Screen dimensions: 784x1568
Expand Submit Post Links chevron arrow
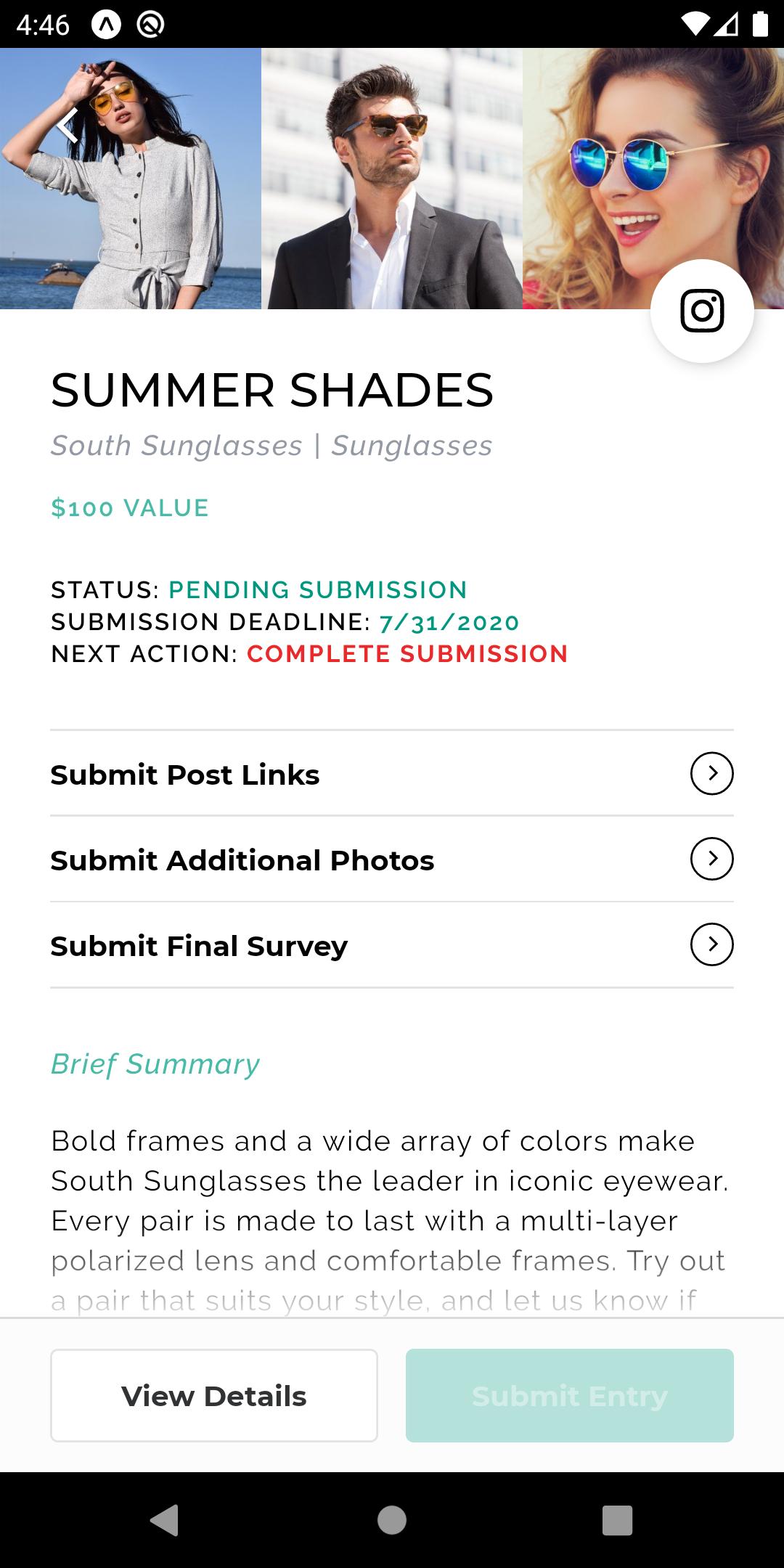pos(711,774)
